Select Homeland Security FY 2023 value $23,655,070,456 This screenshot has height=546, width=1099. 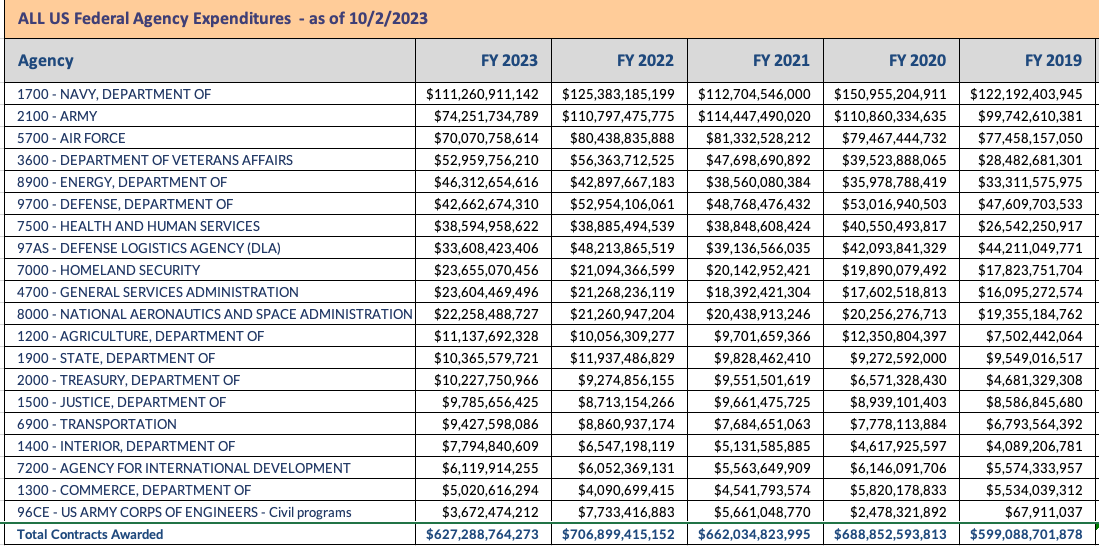[486, 270]
